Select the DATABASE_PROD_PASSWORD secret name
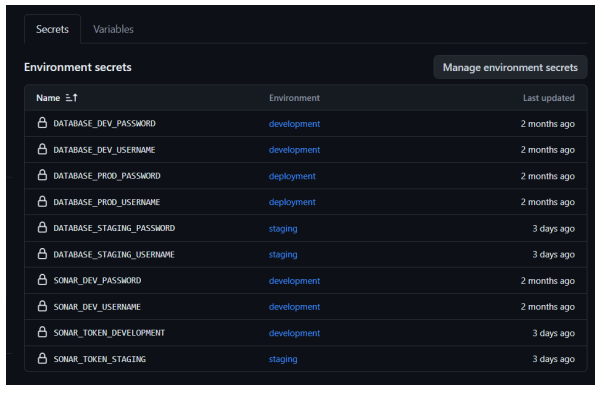This screenshot has width=605, height=396. [107, 176]
